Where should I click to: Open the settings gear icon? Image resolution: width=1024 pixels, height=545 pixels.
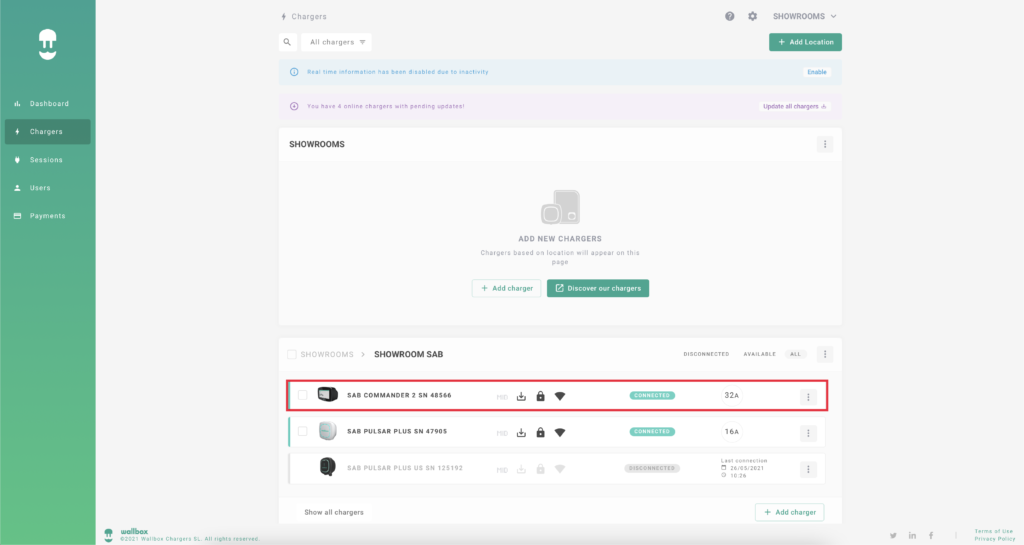click(x=752, y=16)
